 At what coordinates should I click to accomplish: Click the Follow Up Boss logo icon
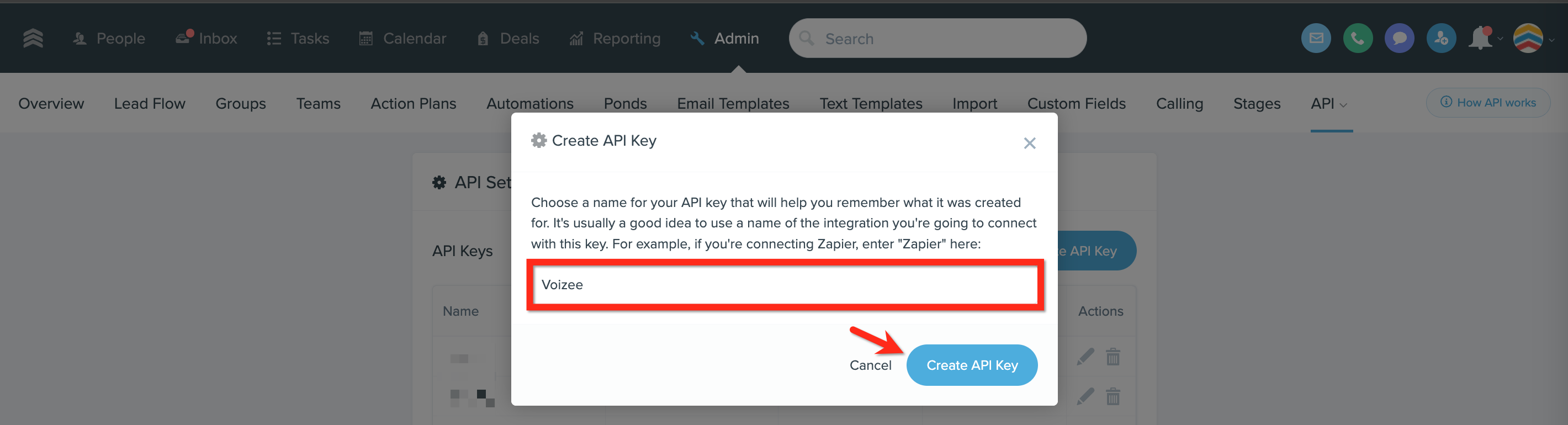33,38
